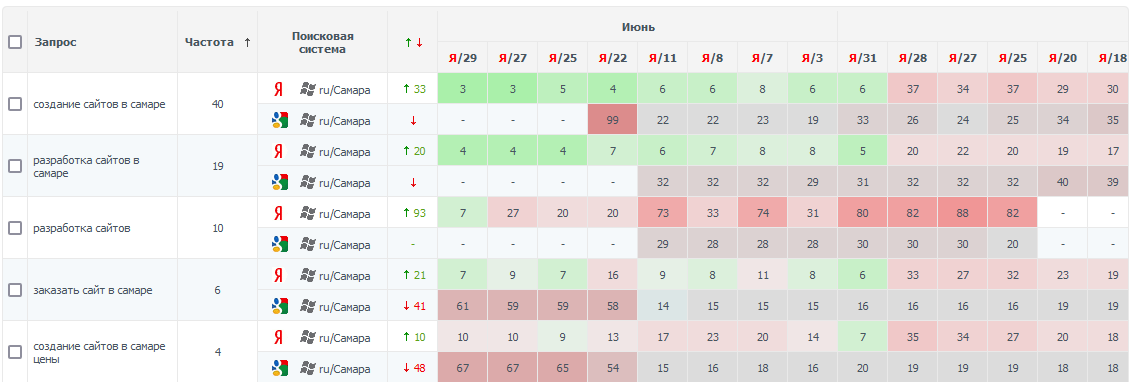Sort by the up/down arrows change column header

click(413, 42)
